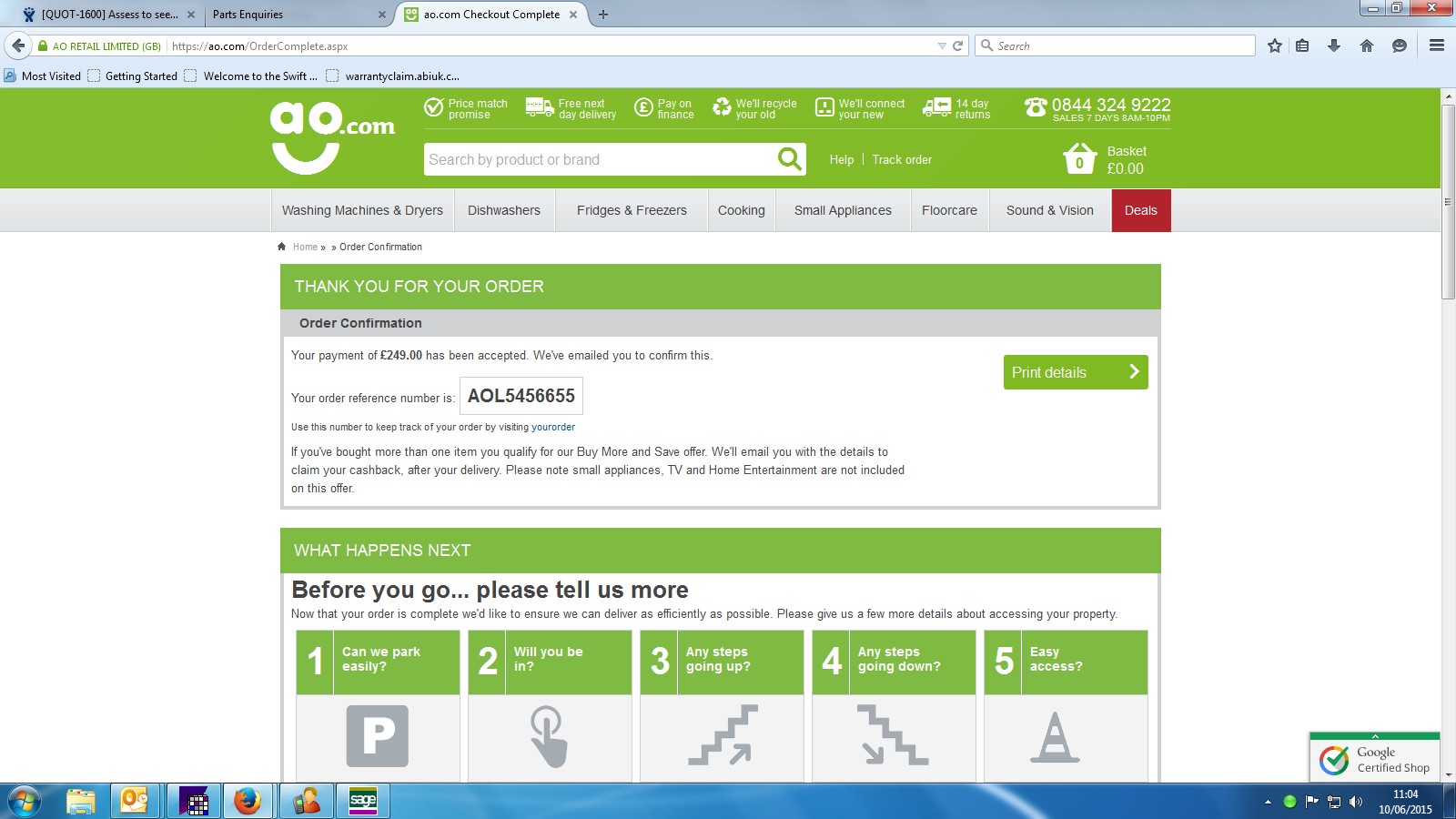Click the browser address bar

[x=551, y=45]
